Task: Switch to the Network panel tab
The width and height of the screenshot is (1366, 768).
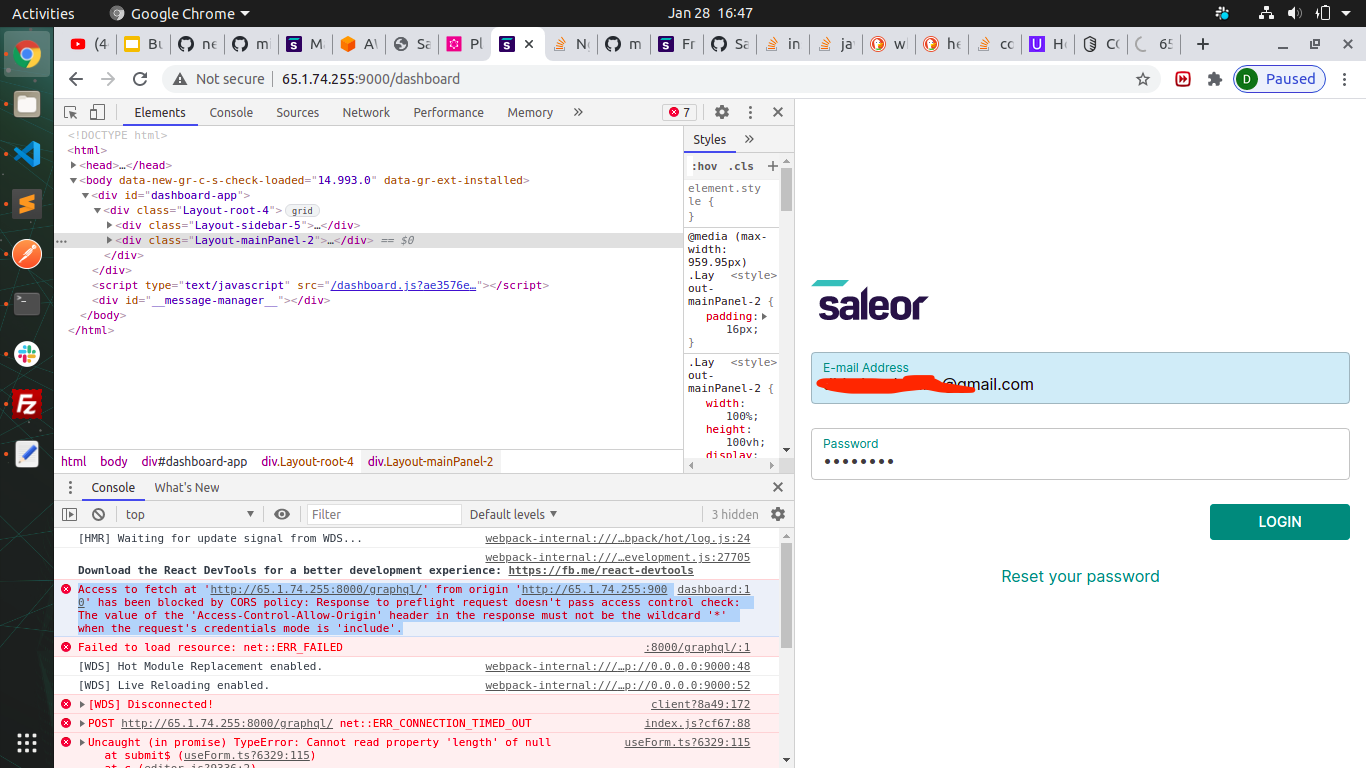Action: coord(366,112)
